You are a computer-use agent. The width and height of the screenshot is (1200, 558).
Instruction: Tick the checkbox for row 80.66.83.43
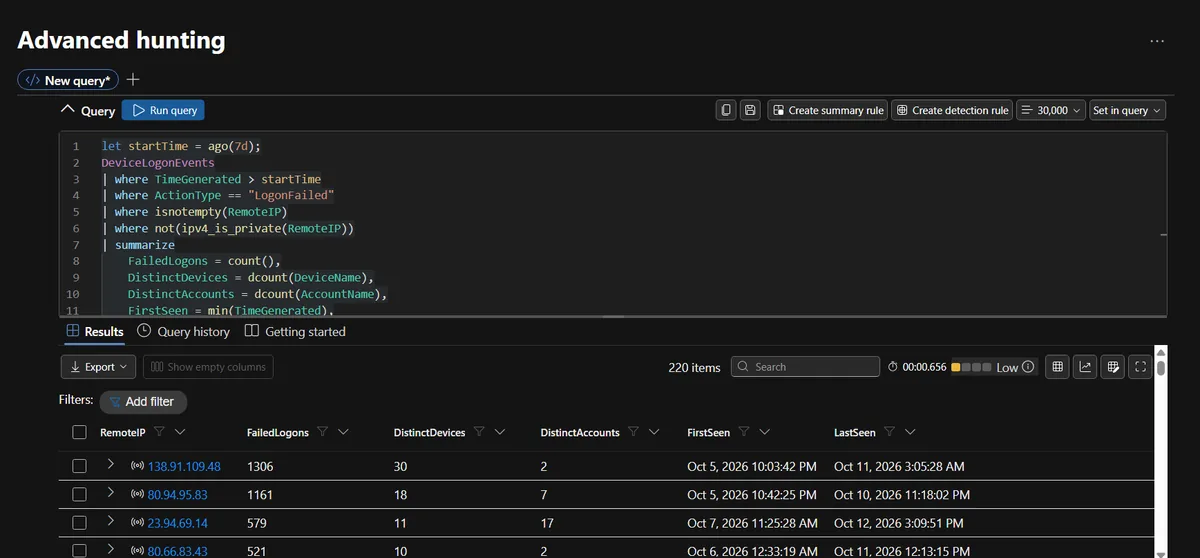click(80, 550)
